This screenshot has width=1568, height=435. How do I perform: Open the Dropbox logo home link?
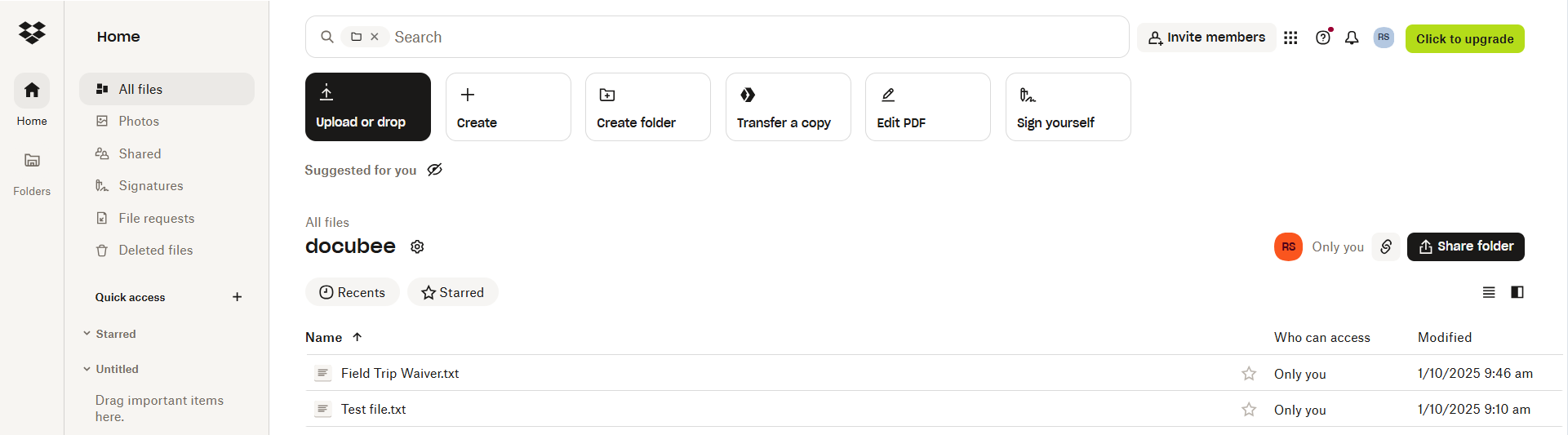(32, 33)
